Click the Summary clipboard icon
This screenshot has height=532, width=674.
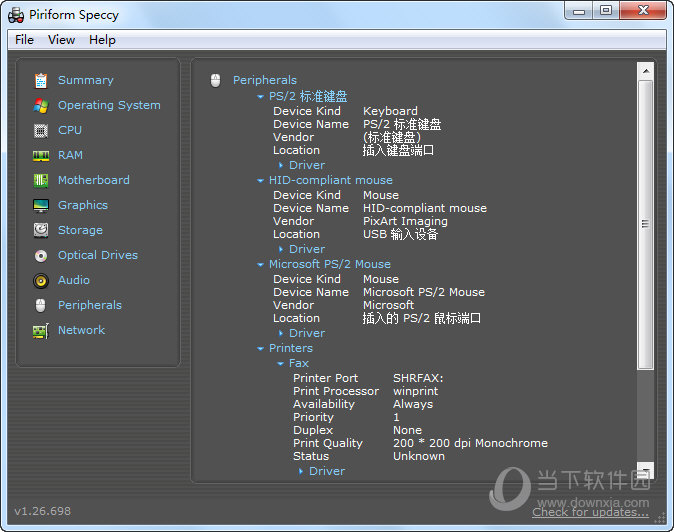tap(41, 80)
